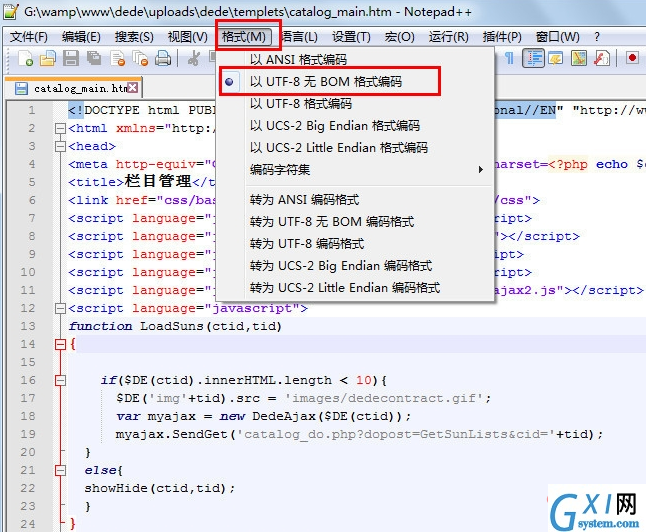Open the 搜索(S) menu
The image size is (646, 532).
pos(134,37)
